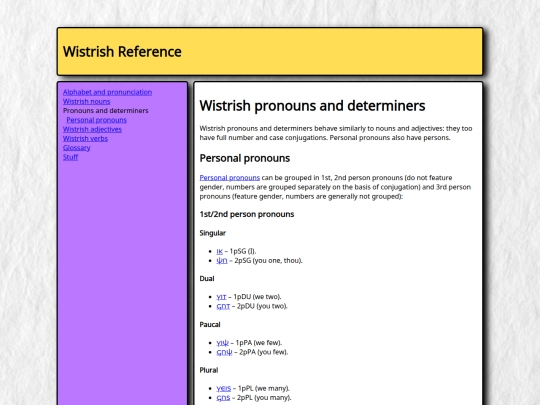This screenshot has width=540, height=405.
Task: Click the Singular subheading
Action: tap(213, 233)
